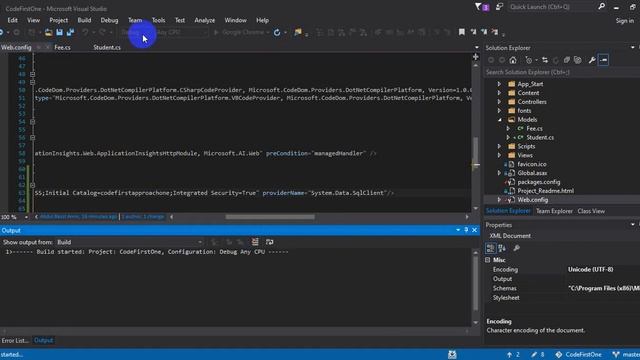This screenshot has height=360, width=640.
Task: Collapse All icon in Solution Explorer
Action: [567, 60]
